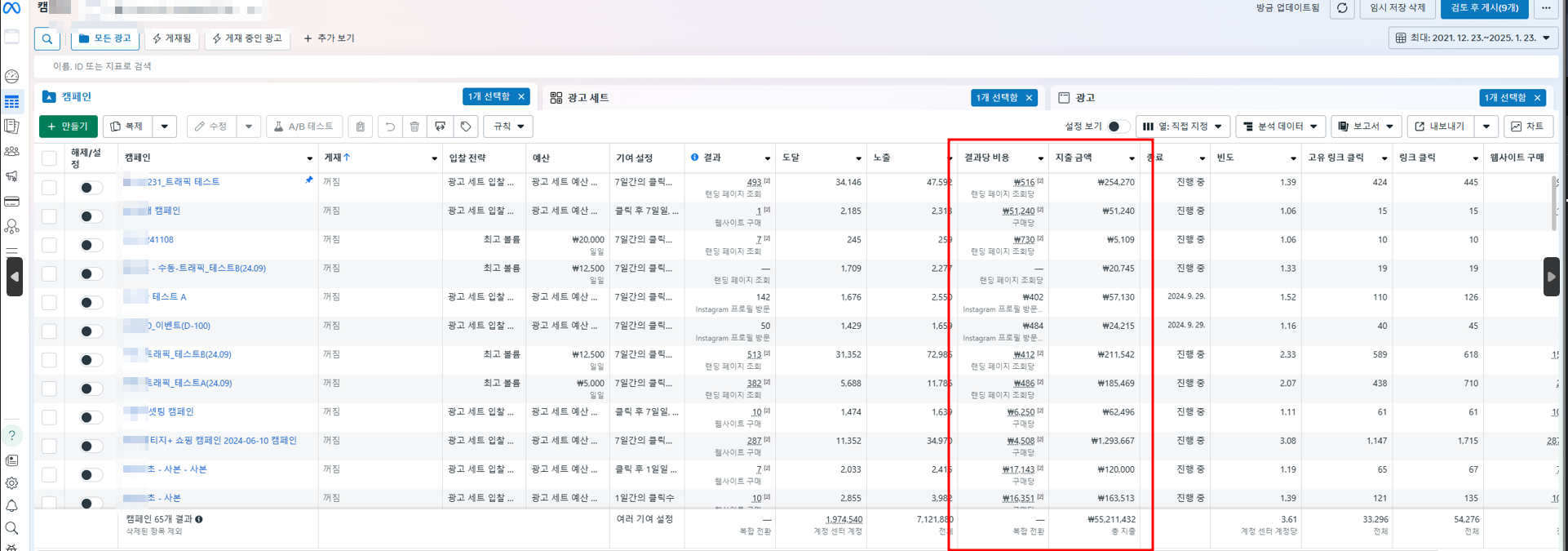Toggle on the 트래픽 테스트 campaign switch
Image resolution: width=1568 pixels, height=551 pixels.
click(x=91, y=188)
